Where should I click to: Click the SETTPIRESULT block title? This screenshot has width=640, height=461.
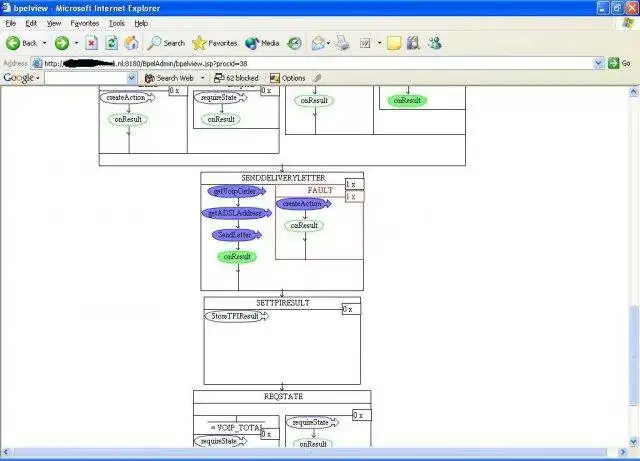(x=283, y=303)
